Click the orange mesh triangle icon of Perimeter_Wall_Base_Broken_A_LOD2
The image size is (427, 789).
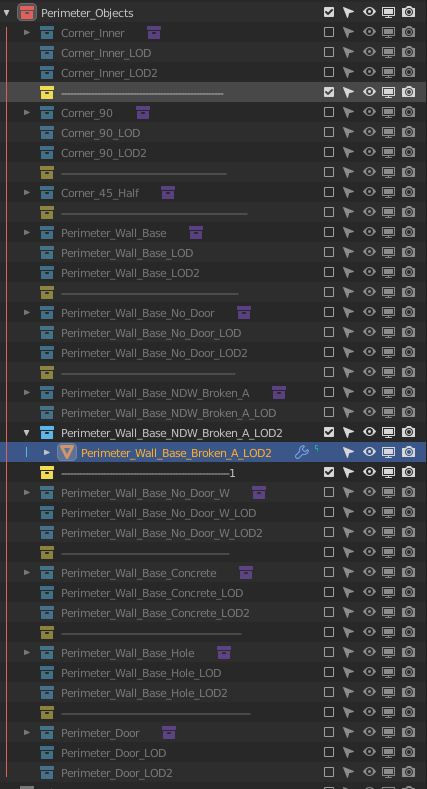(67, 452)
